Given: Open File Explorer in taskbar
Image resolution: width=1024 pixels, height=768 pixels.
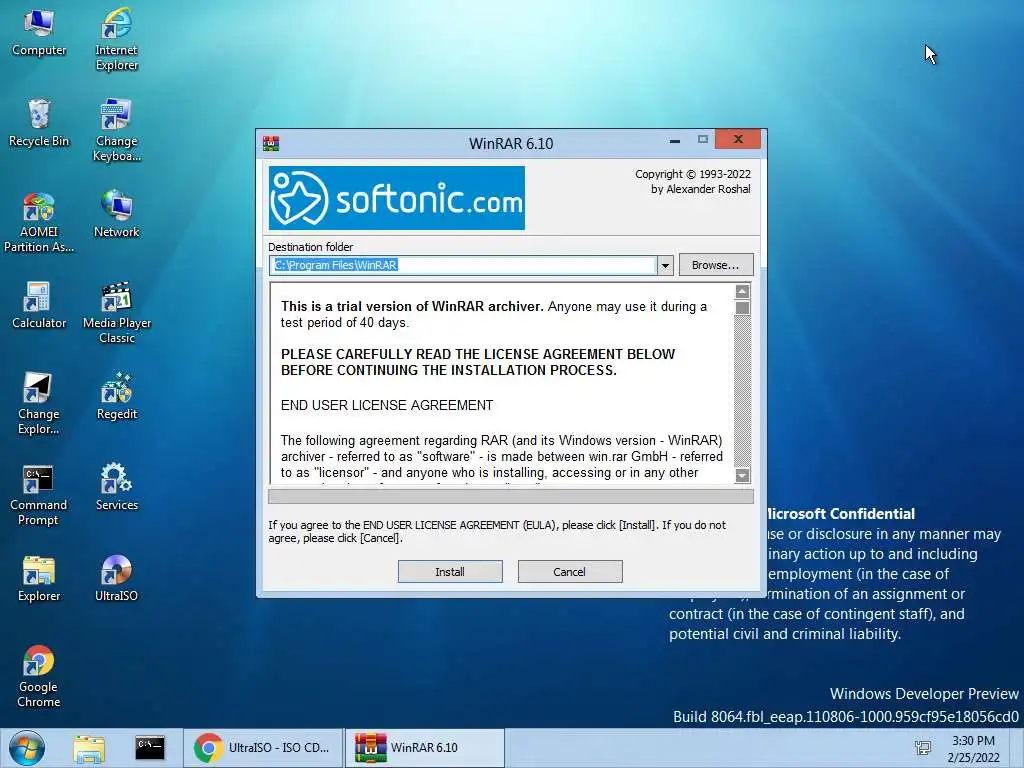Looking at the screenshot, I should 89,748.
